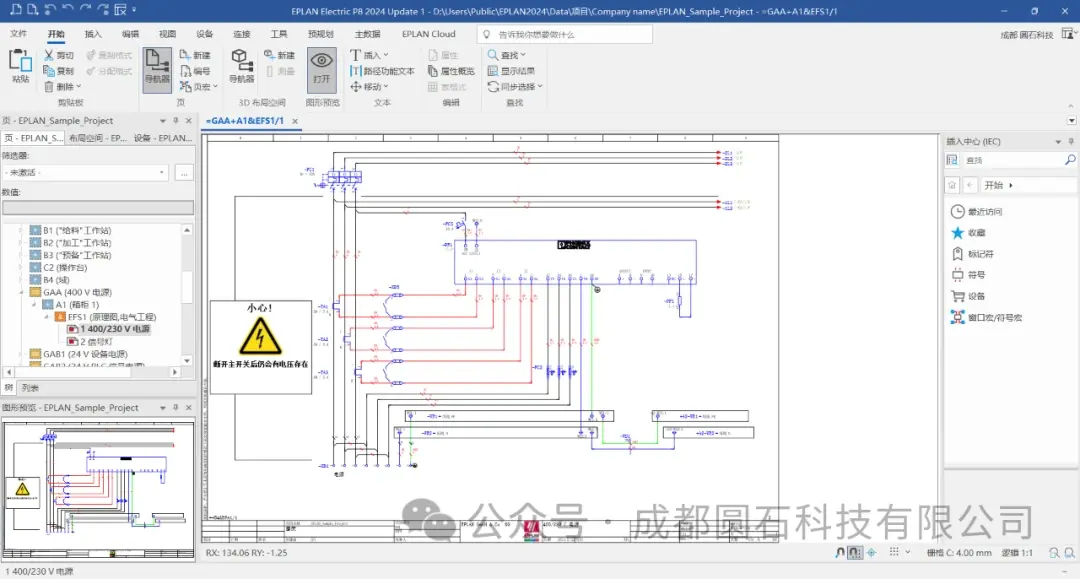Open the 插入 text dropdown

(370, 55)
